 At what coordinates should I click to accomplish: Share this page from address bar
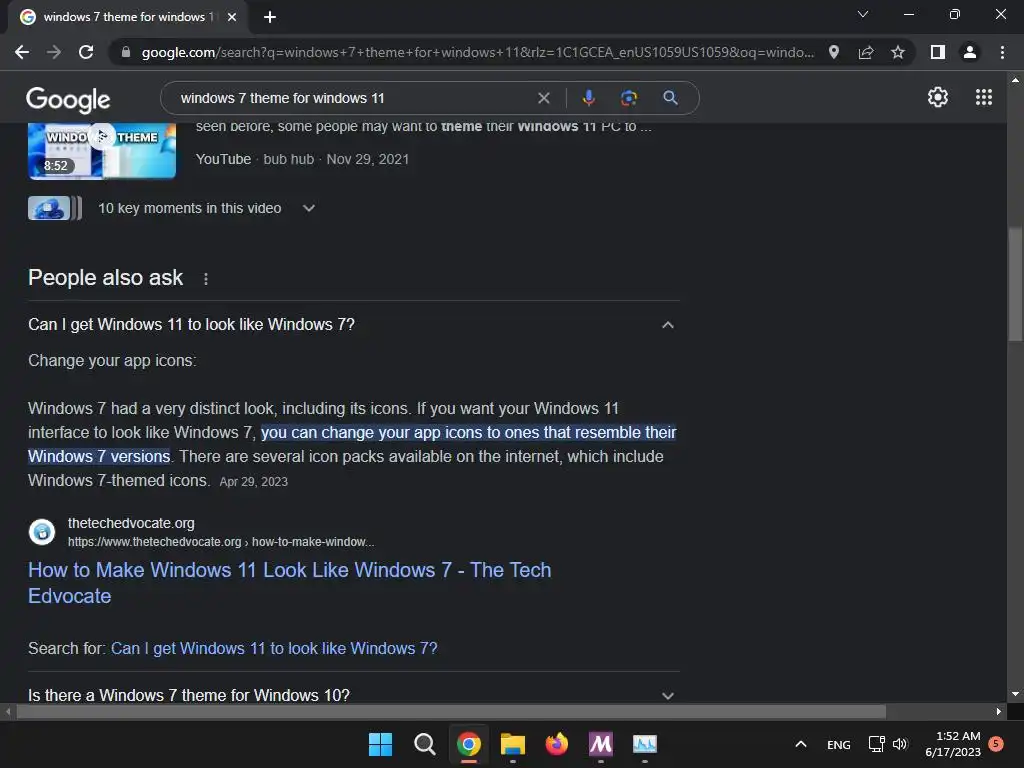[866, 52]
